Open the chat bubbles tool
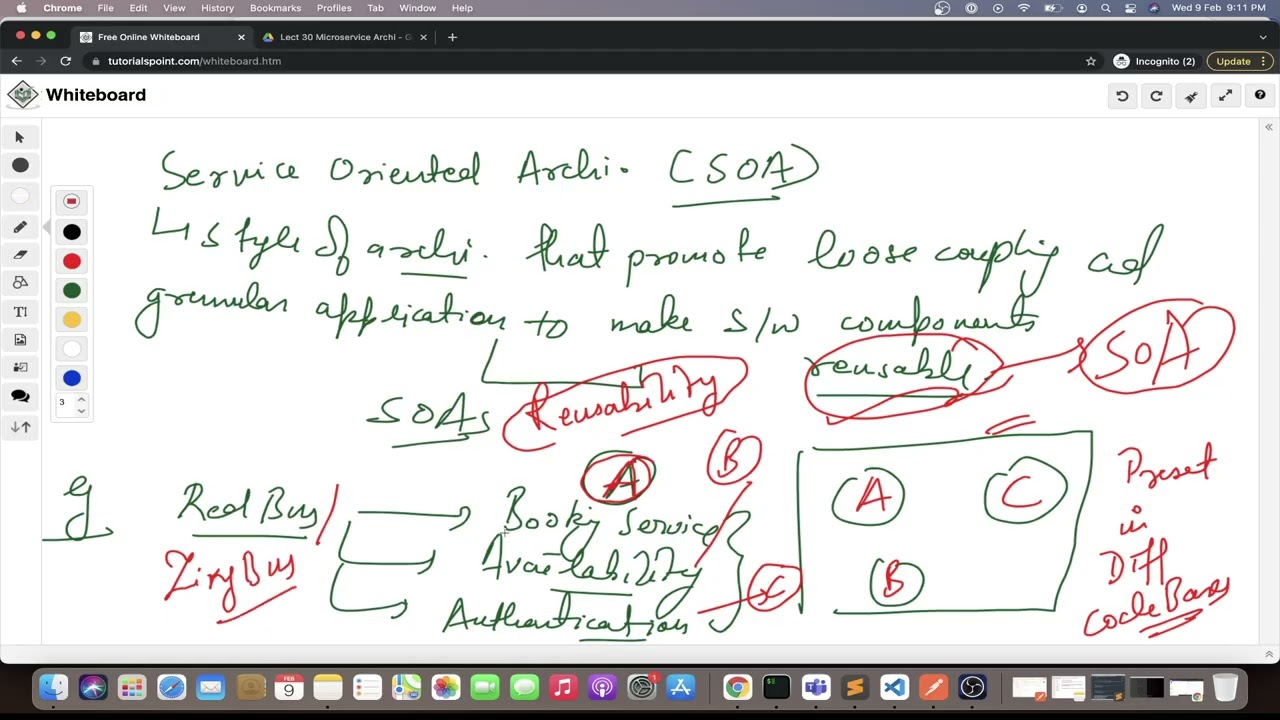Screen dimensions: 1280x720 [x=20, y=397]
